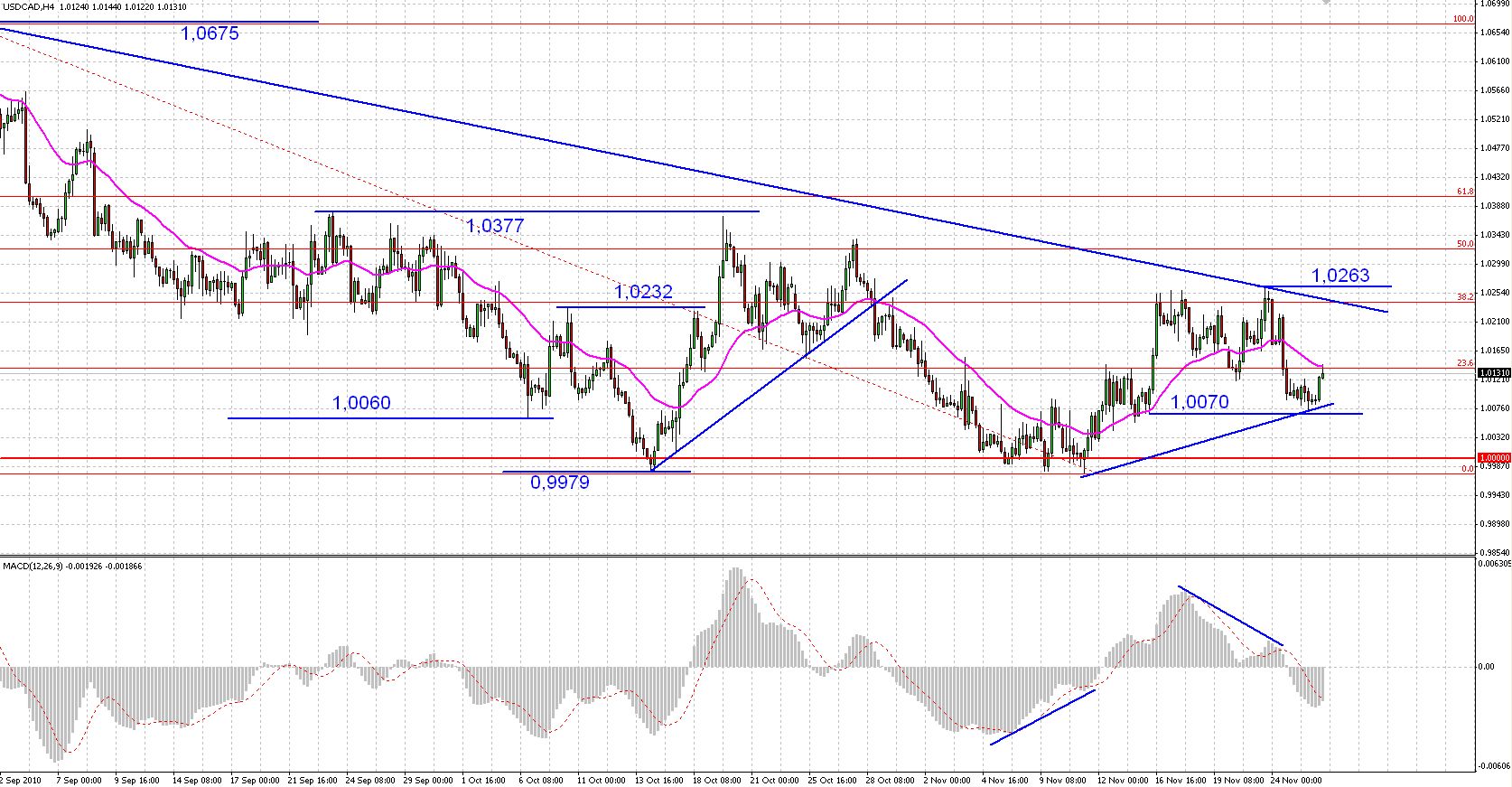Click the 21 Sep 16:00 time label
The image size is (1512, 787).
pyautogui.click(x=313, y=779)
